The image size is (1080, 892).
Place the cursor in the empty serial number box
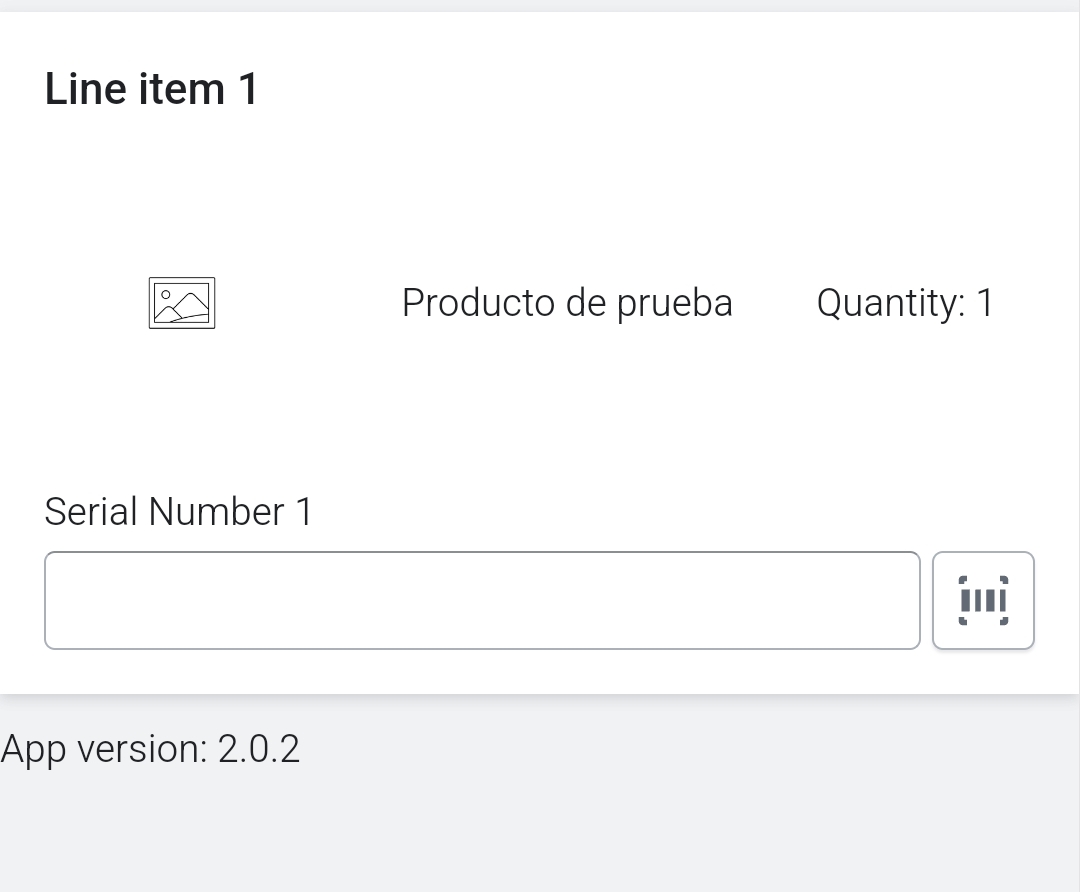tap(482, 600)
